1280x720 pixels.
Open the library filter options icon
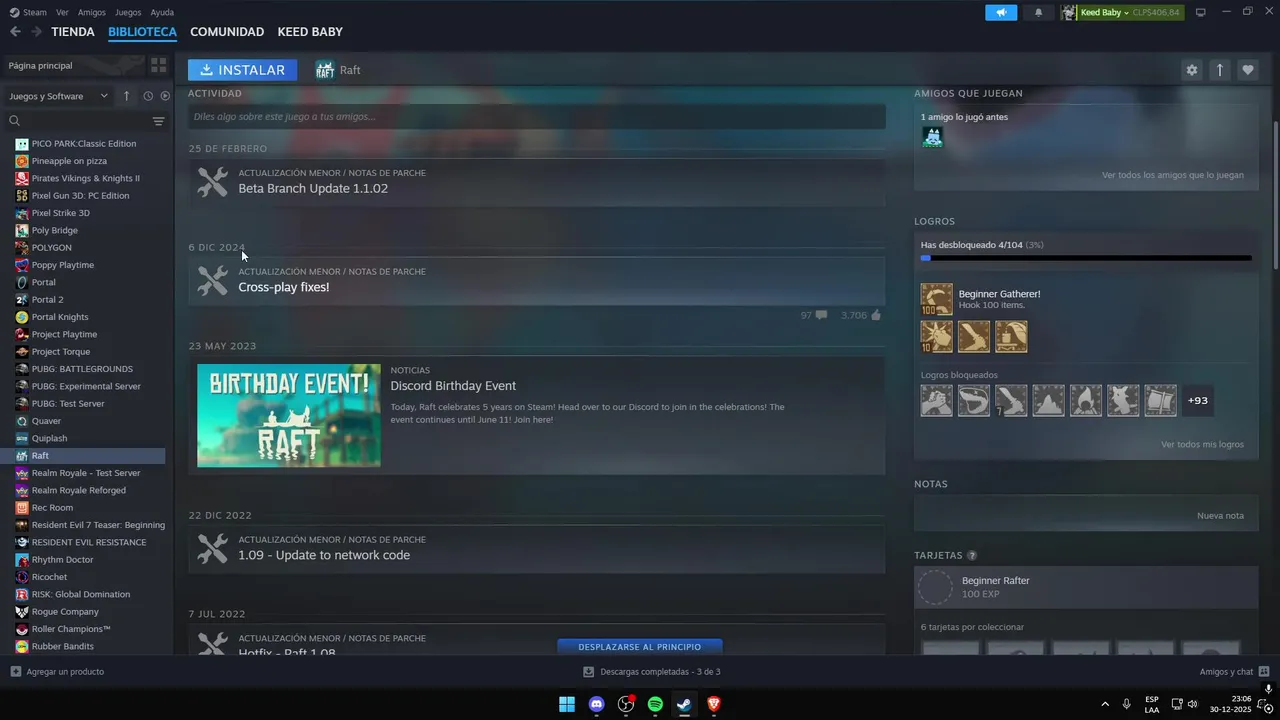point(158,121)
